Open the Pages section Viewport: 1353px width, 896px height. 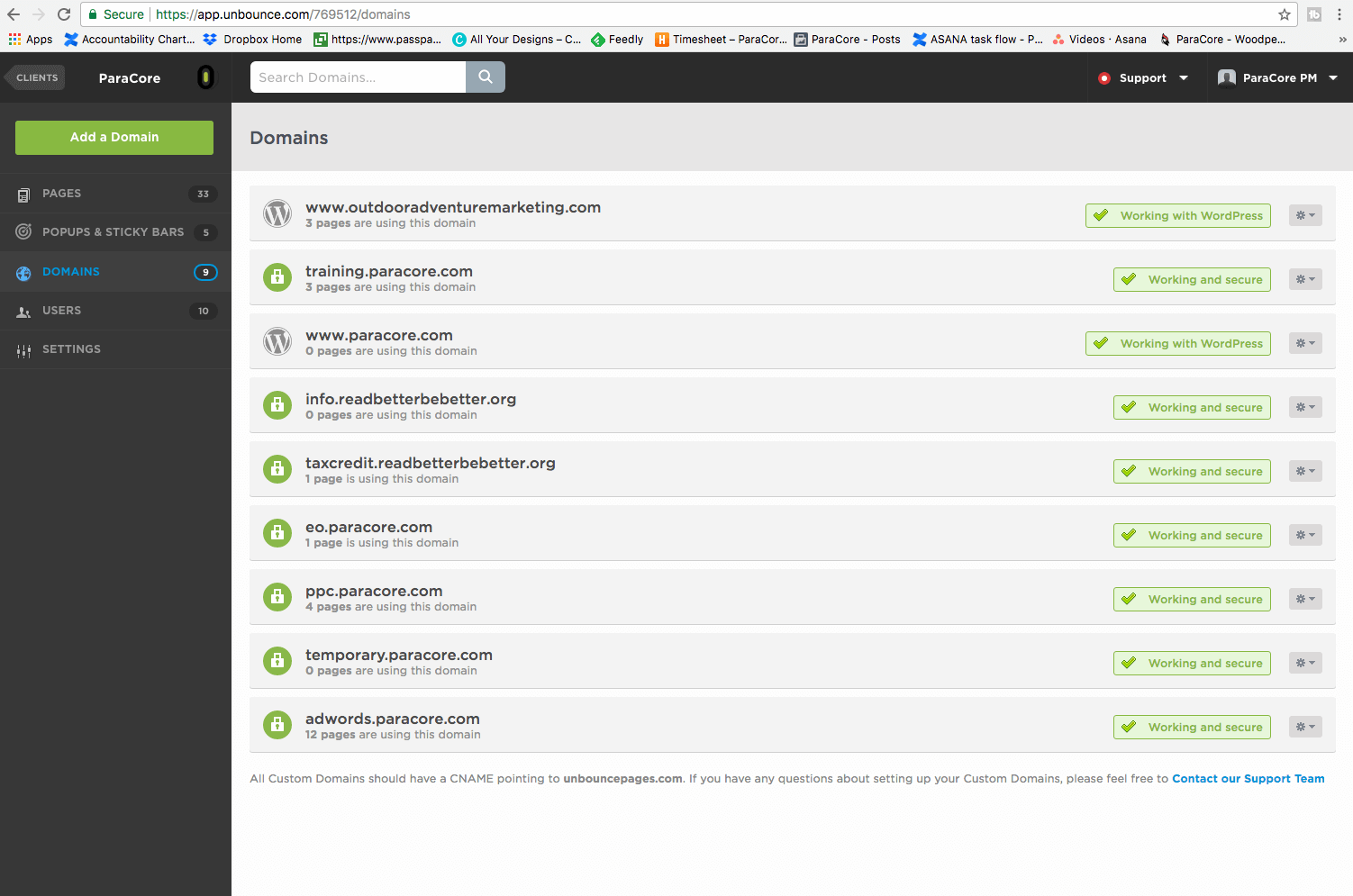pyautogui.click(x=115, y=194)
